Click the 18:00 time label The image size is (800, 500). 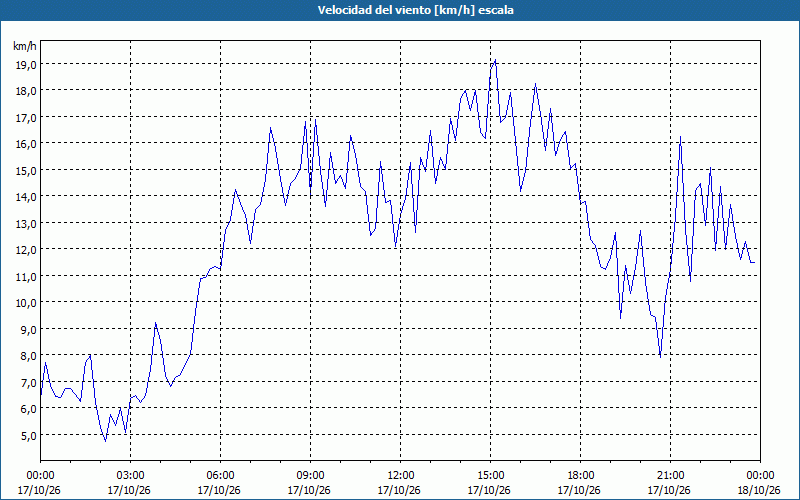pyautogui.click(x=580, y=476)
